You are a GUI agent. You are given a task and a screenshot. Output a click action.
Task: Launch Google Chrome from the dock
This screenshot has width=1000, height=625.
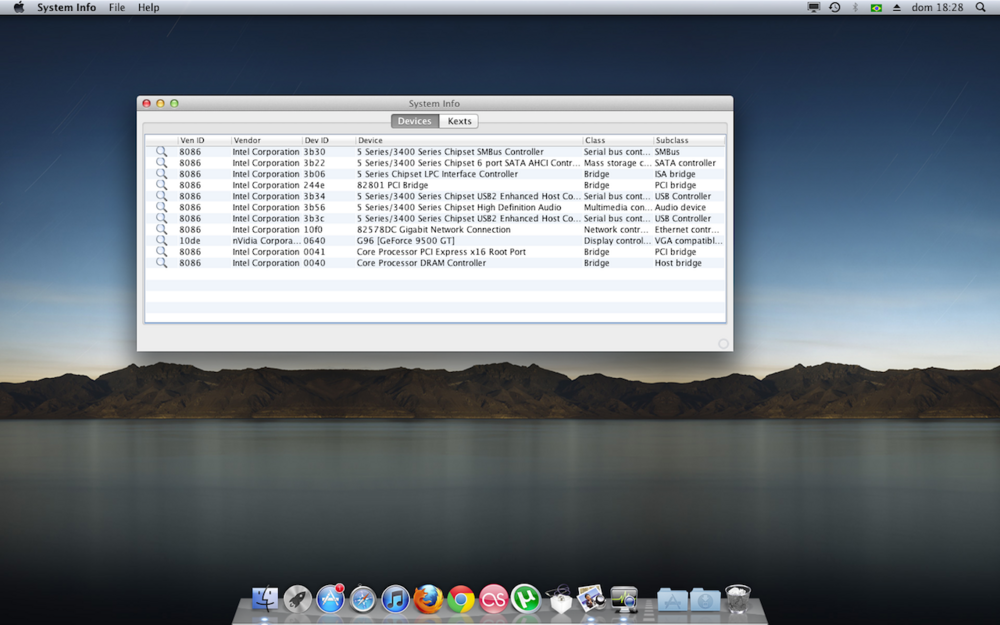pos(461,599)
